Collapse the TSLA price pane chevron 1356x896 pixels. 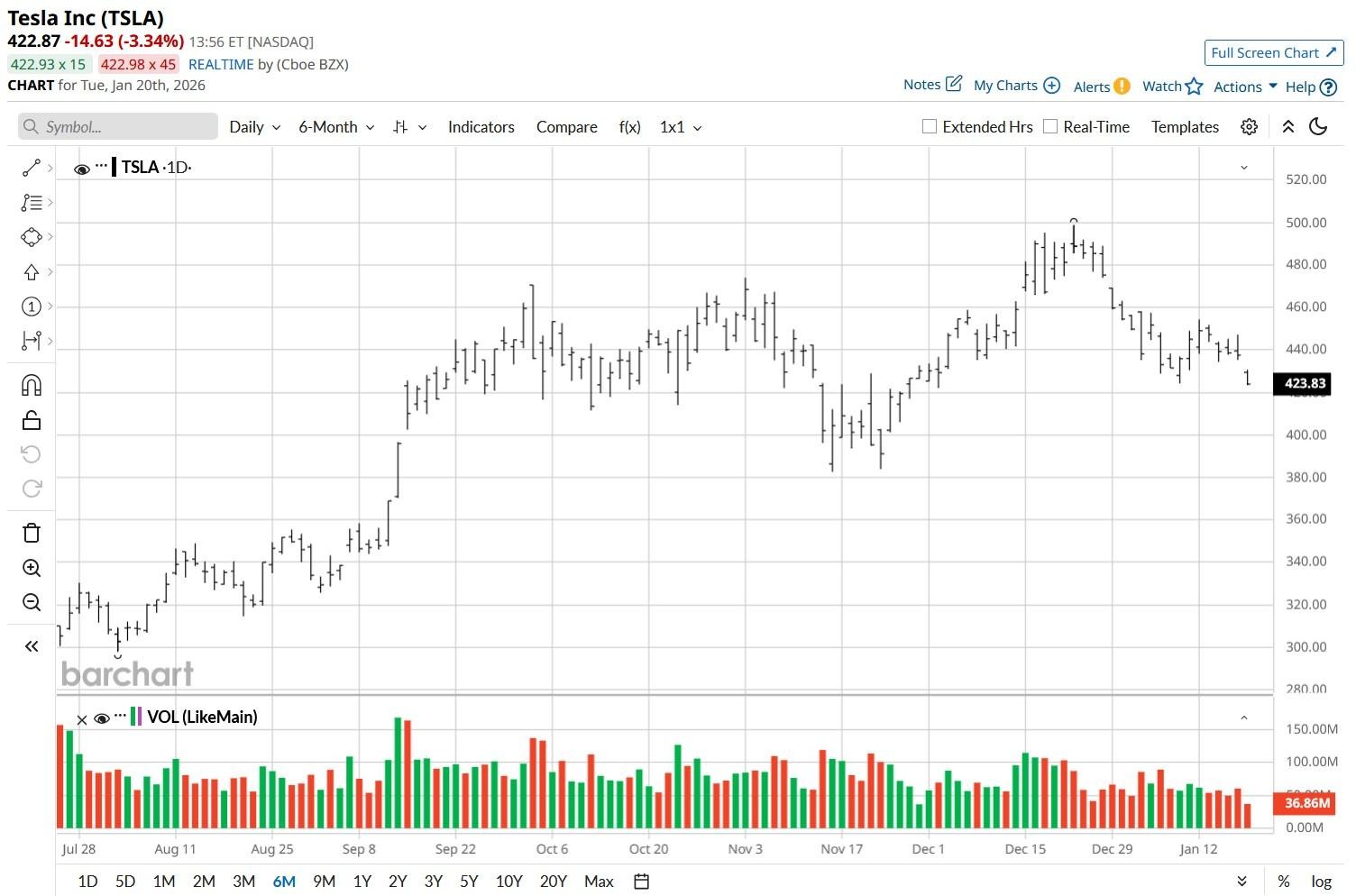click(x=1244, y=168)
